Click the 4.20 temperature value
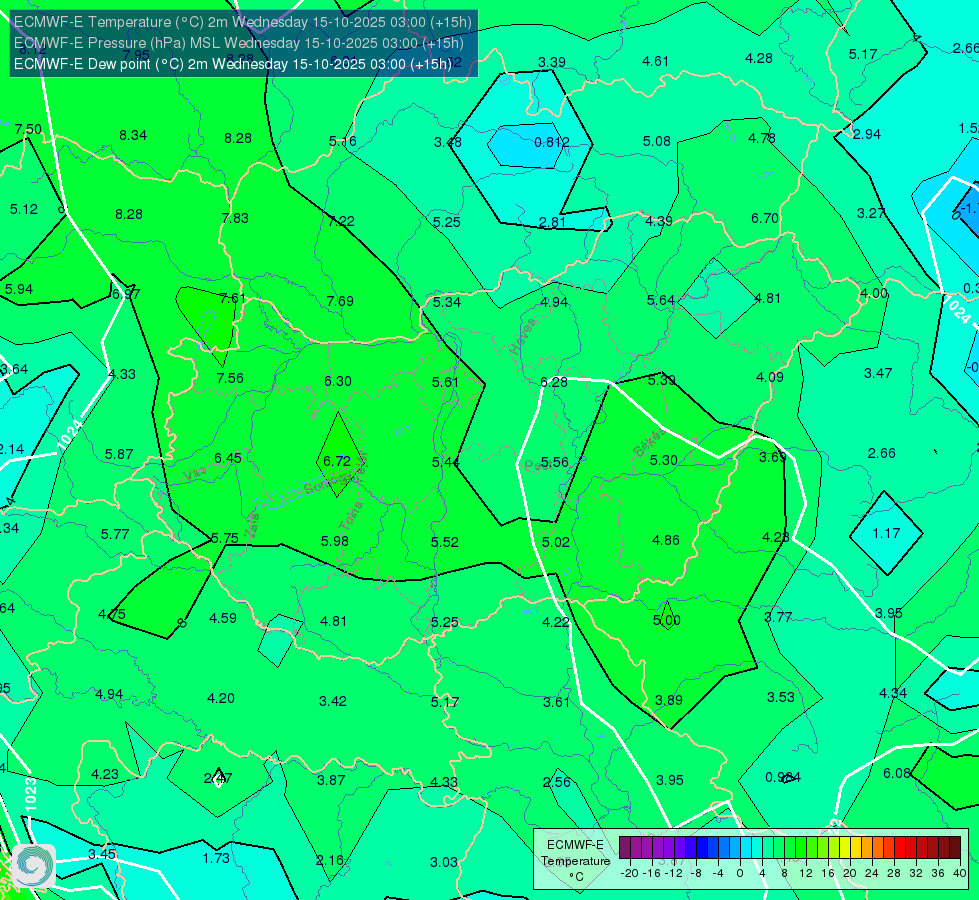Image resolution: width=979 pixels, height=900 pixels. [221, 698]
